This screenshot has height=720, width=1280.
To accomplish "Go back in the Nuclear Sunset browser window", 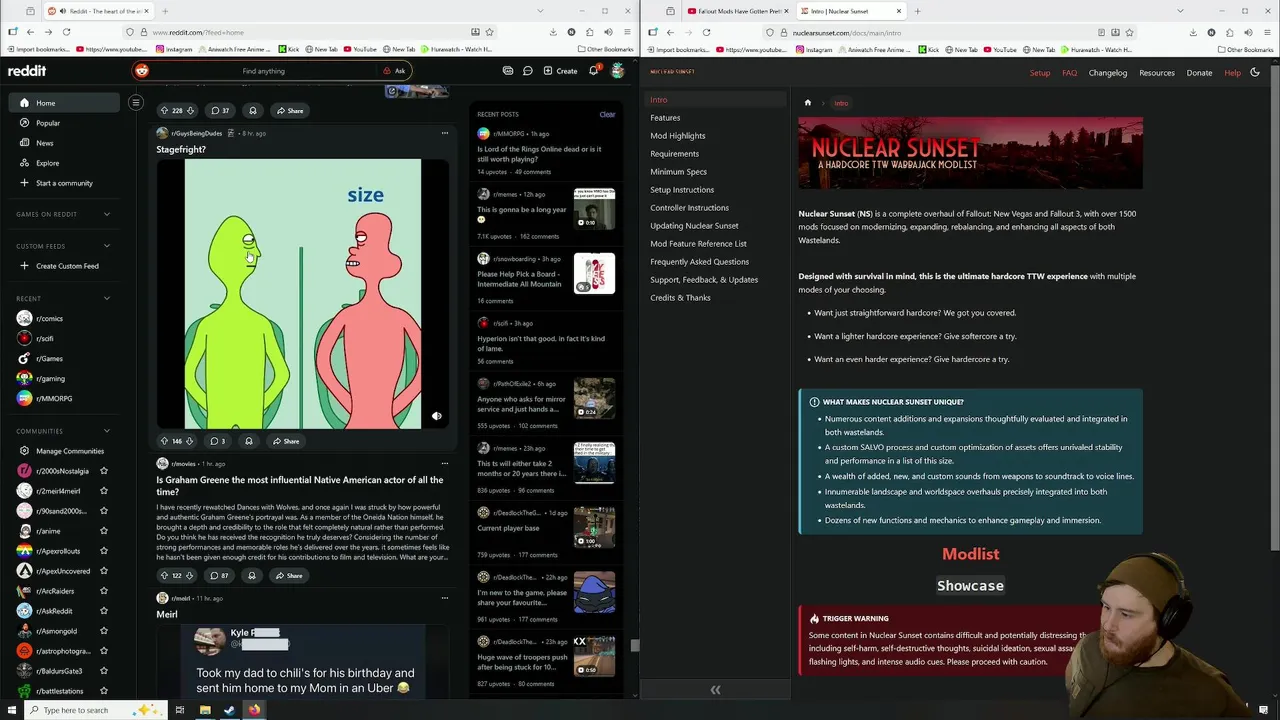I will pos(670,32).
